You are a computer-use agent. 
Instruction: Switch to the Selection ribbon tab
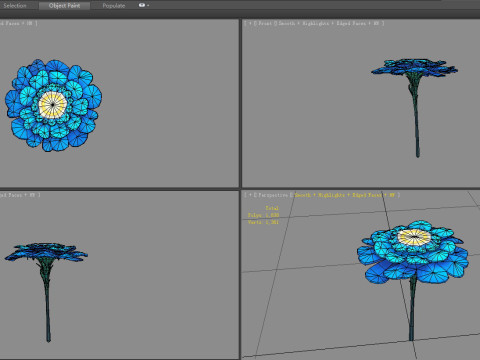click(15, 5)
